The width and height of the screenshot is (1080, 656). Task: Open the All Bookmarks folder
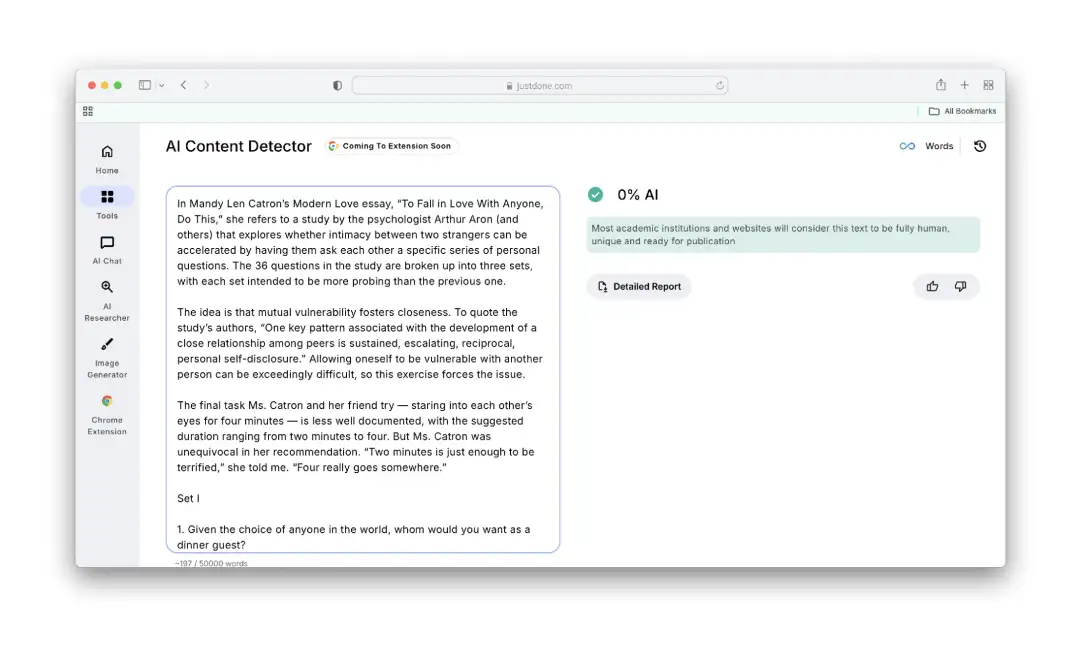(x=962, y=111)
